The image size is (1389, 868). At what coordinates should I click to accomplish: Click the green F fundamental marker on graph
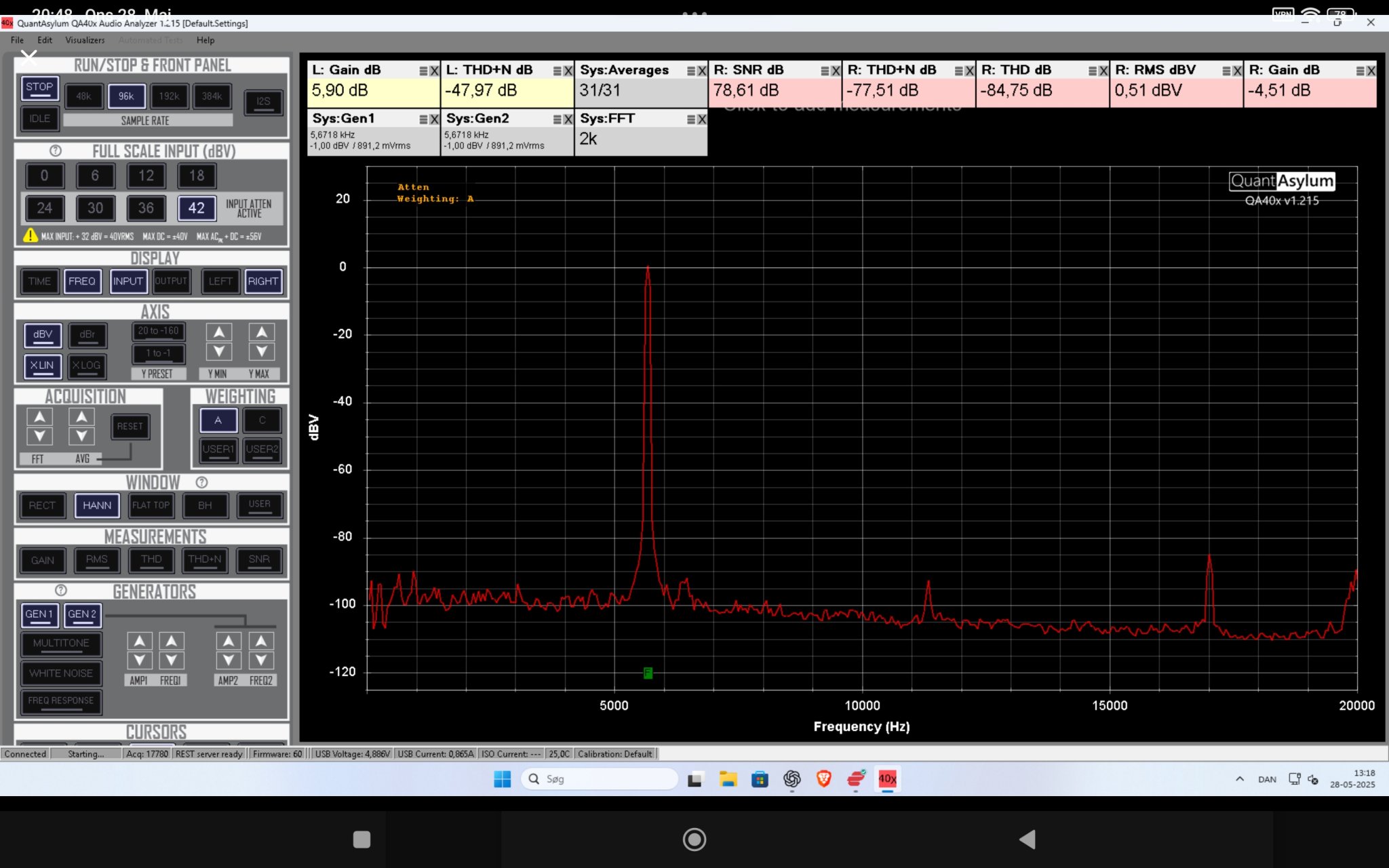tap(648, 673)
